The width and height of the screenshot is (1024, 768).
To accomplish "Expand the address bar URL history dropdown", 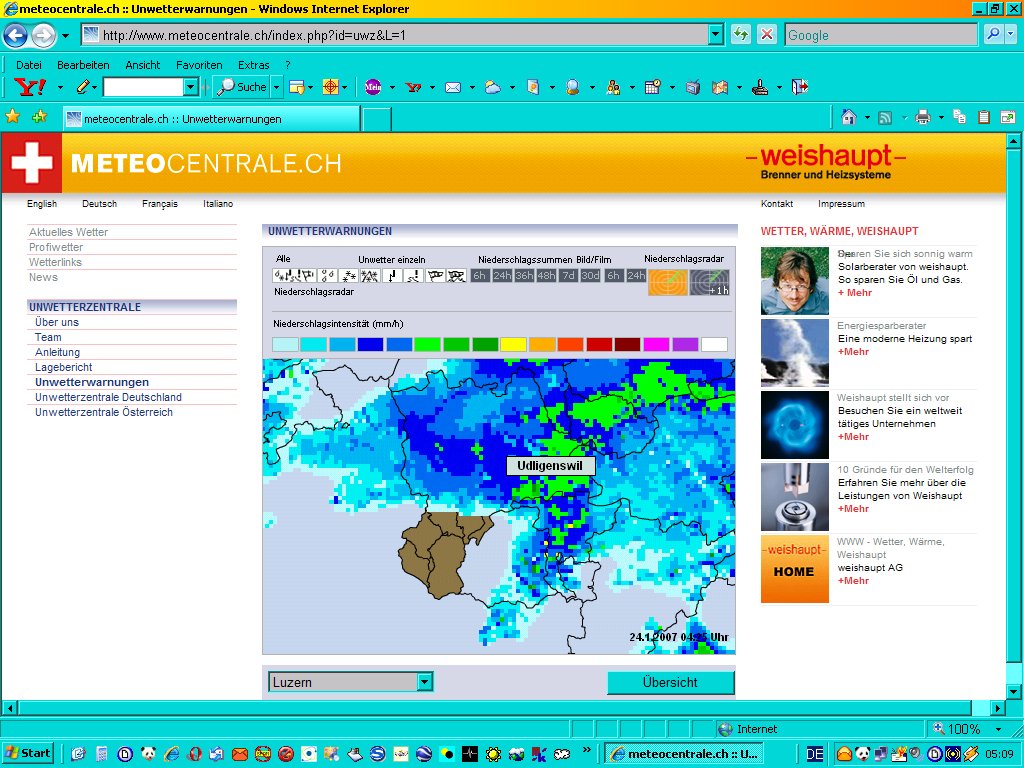I will 716,35.
